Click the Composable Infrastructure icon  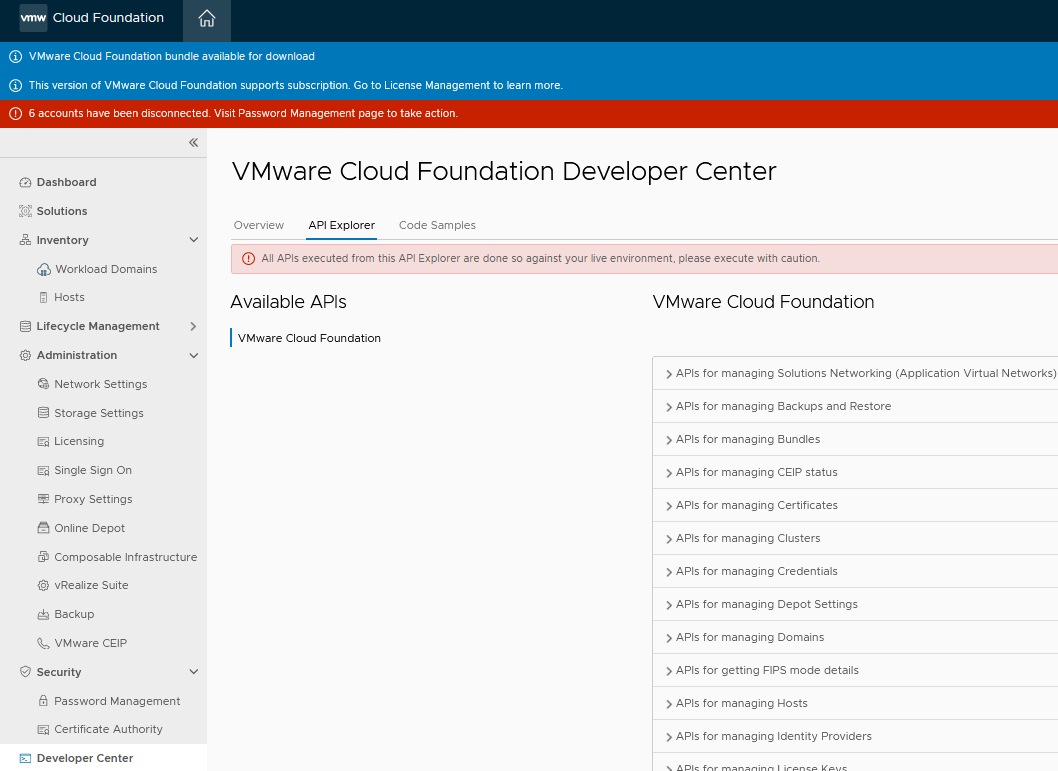coord(43,557)
